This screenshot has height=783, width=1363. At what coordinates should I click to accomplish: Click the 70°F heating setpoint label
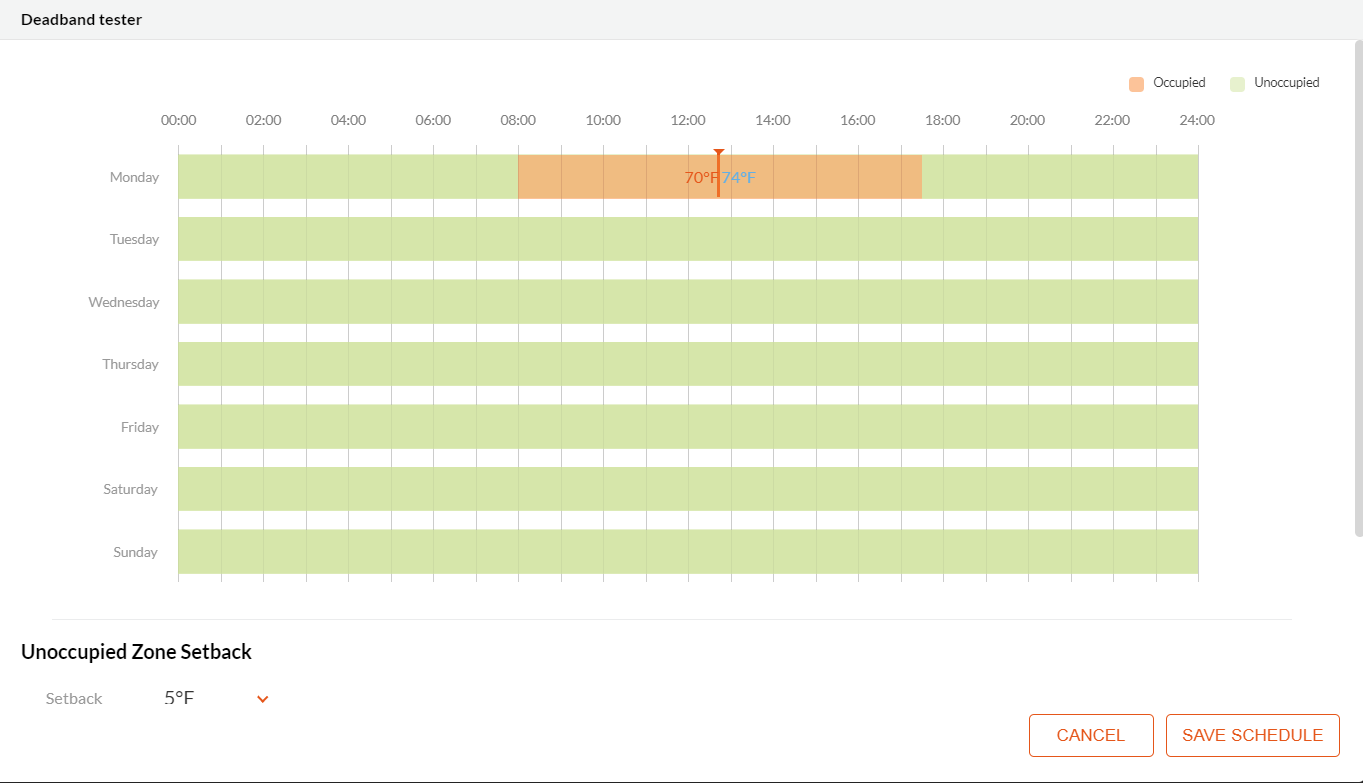click(699, 178)
